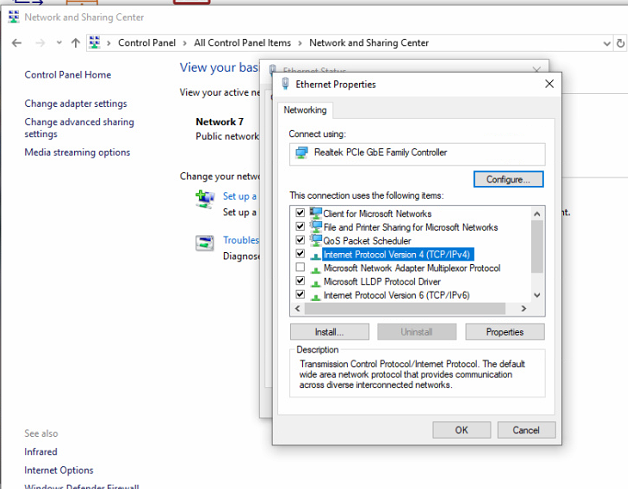The width and height of the screenshot is (628, 489).
Task: Select Internet Protocol Version 6 (TCP/IPv6) item
Action: pos(397,296)
